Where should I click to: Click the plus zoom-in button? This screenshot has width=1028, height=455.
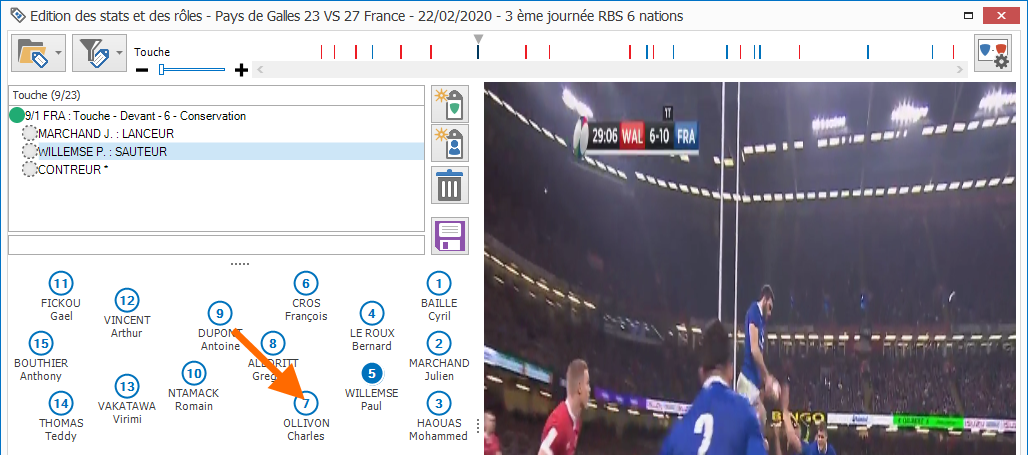pyautogui.click(x=242, y=69)
